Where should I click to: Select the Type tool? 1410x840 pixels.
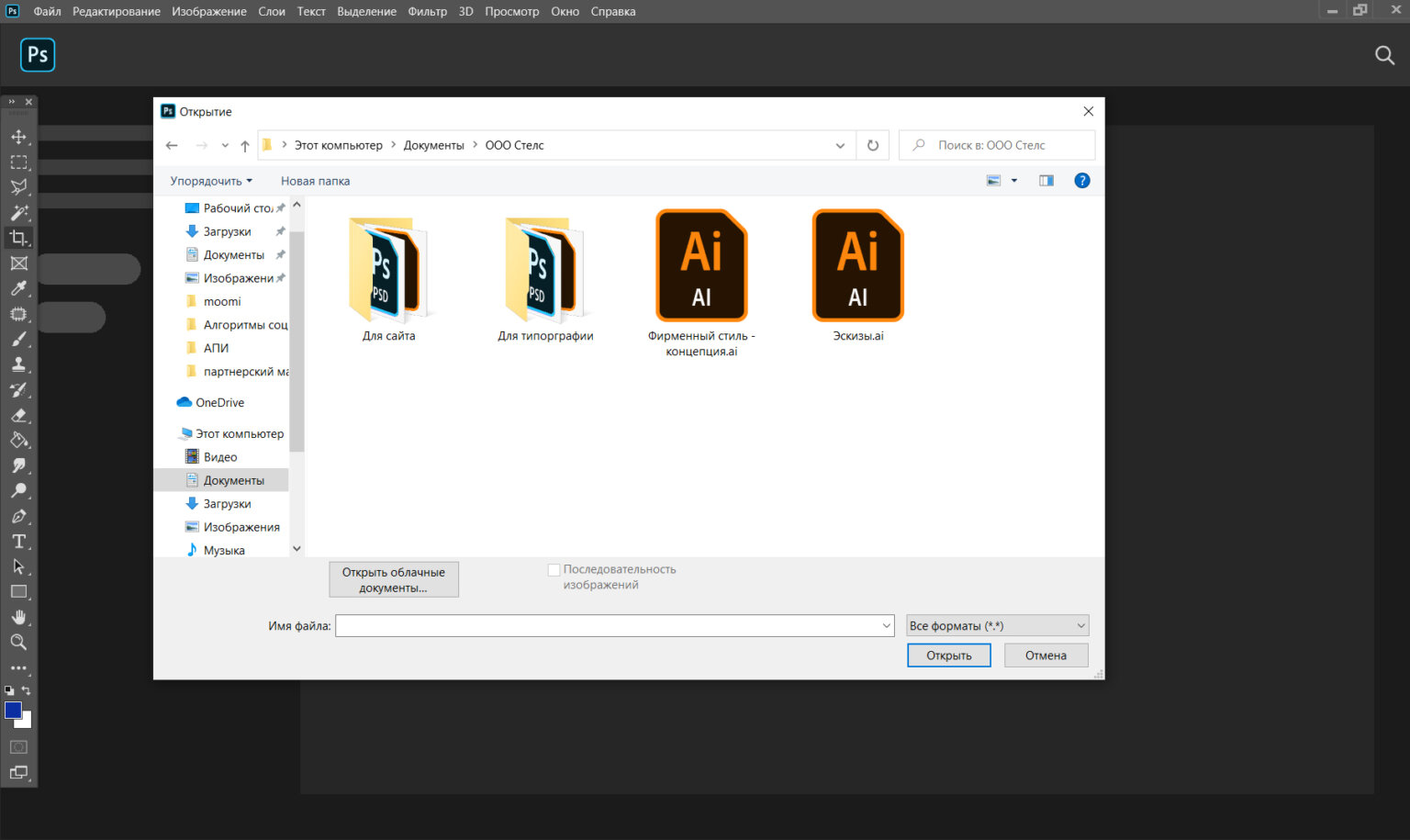tap(18, 542)
